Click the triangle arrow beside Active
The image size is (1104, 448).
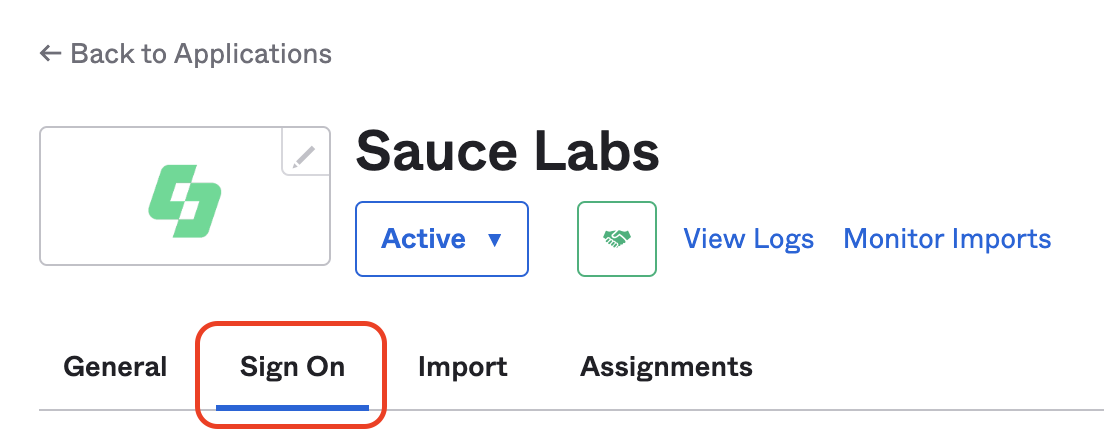point(493,240)
